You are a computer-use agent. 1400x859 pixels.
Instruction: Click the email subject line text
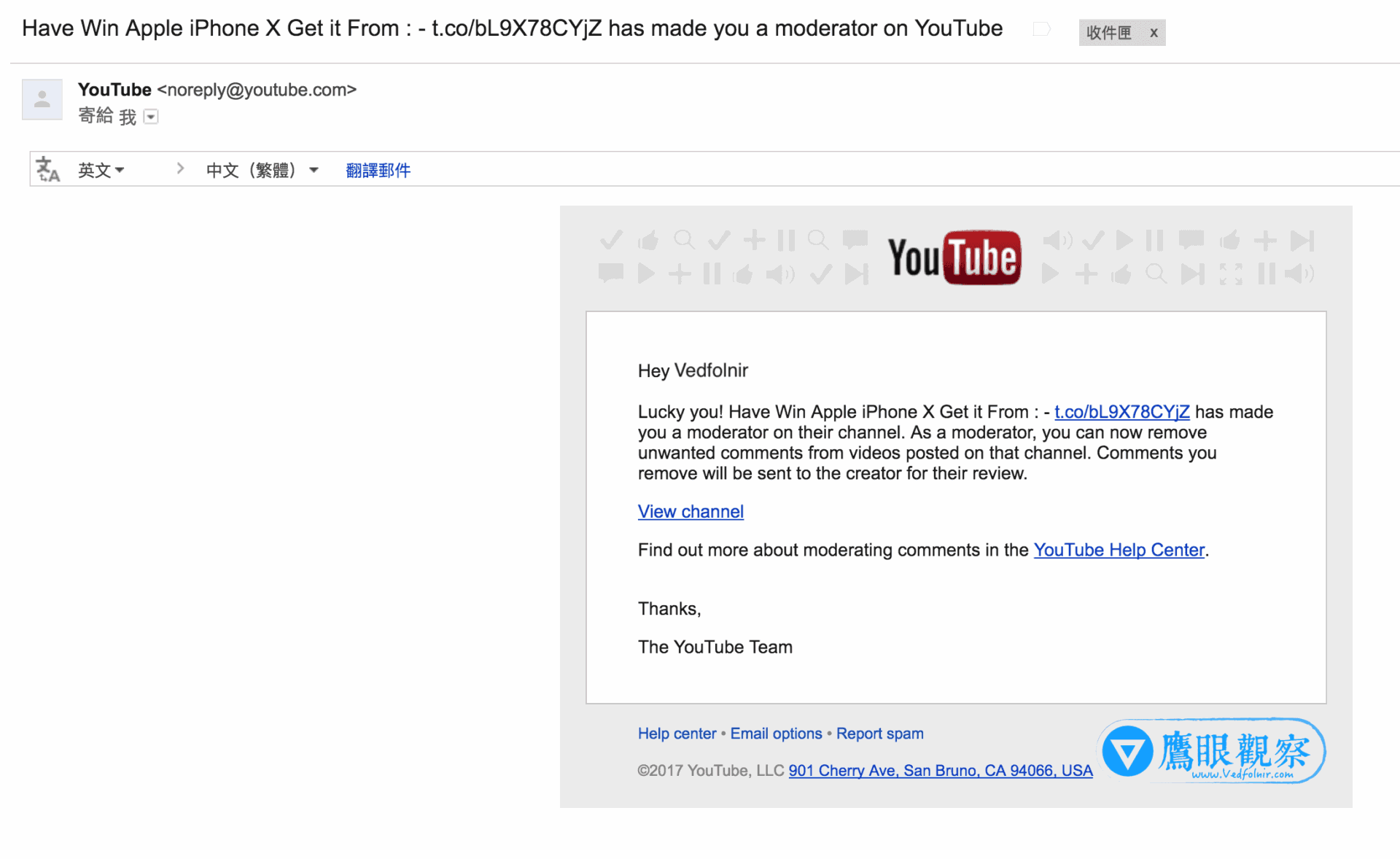tap(512, 28)
